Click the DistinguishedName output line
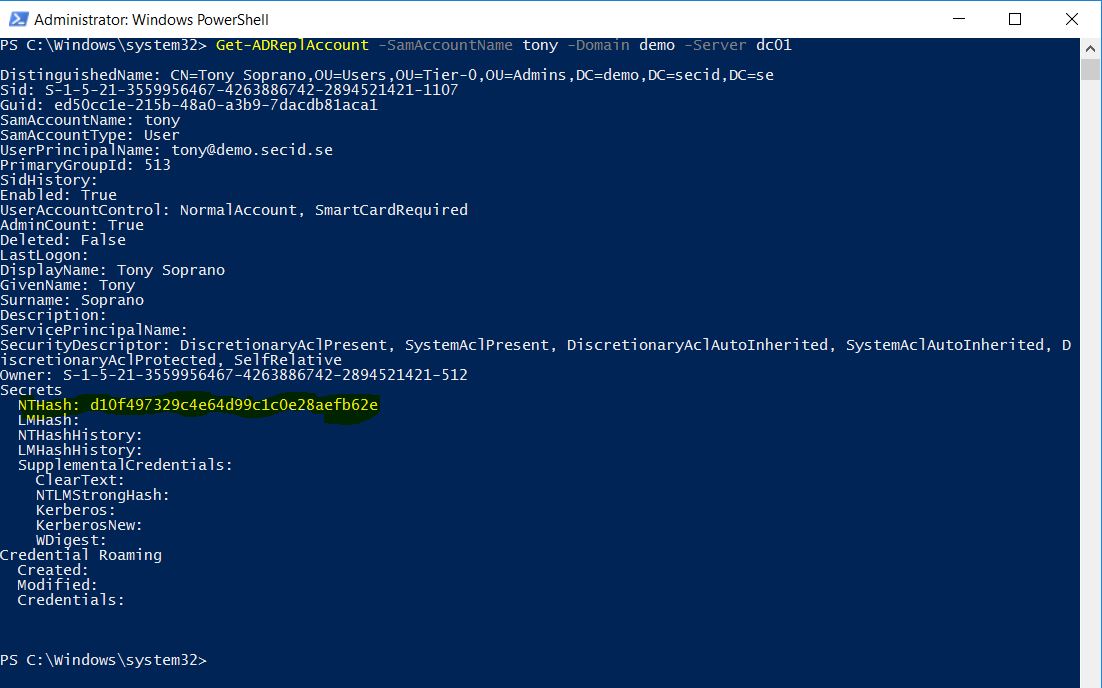Viewport: 1102px width, 688px height. click(387, 75)
